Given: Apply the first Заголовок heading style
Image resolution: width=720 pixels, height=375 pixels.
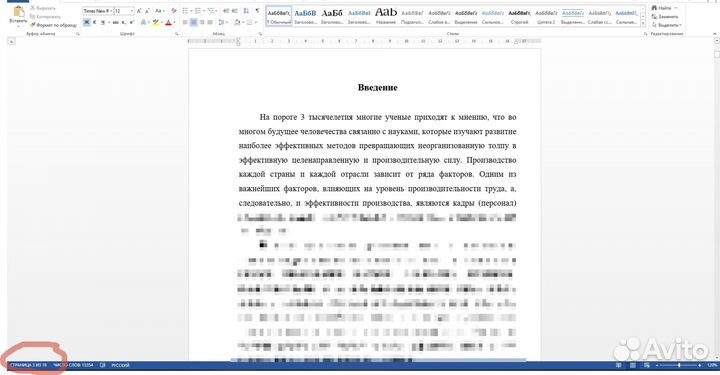Looking at the screenshot, I should pyautogui.click(x=305, y=17).
